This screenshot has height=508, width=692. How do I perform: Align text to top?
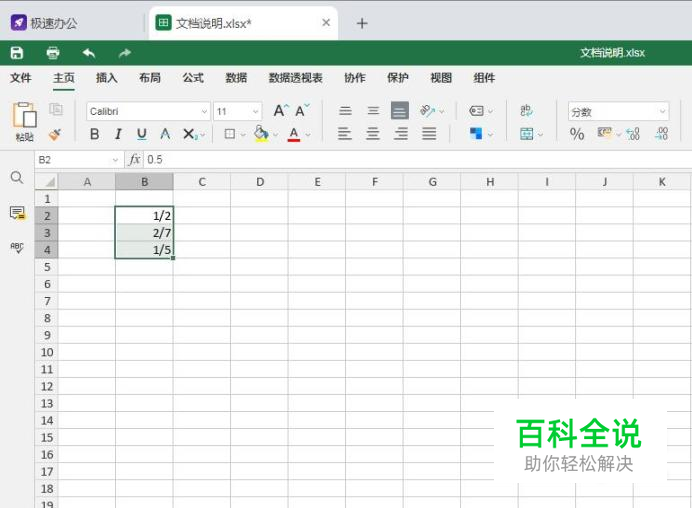tap(346, 111)
